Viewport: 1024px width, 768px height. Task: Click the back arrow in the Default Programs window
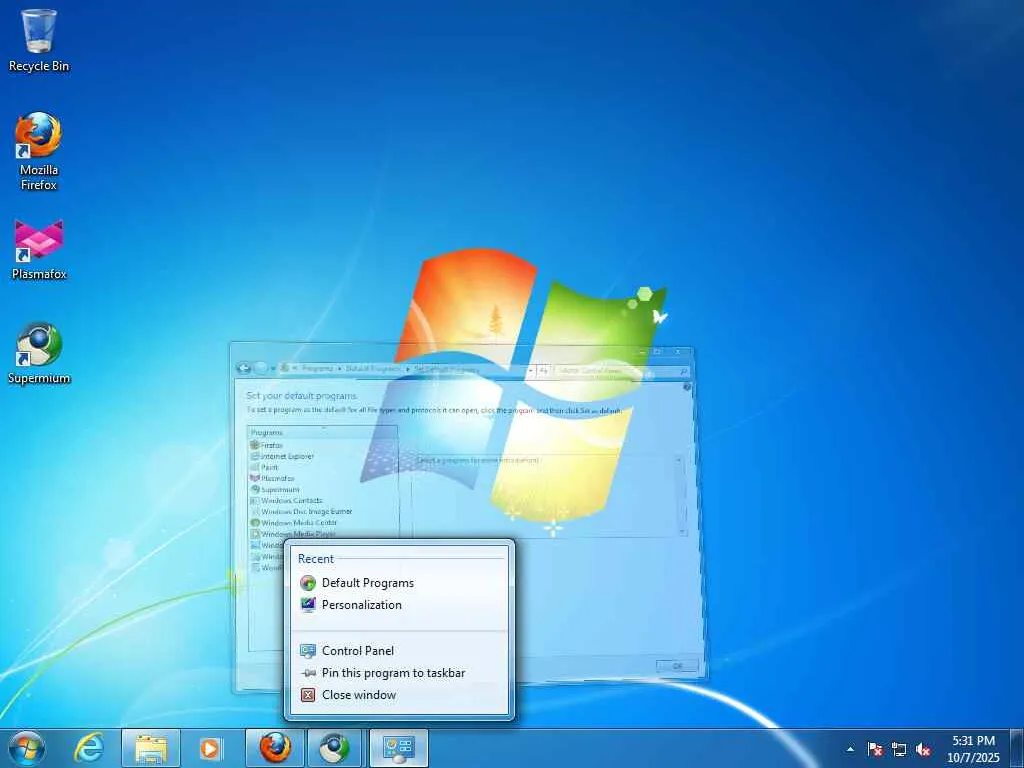244,368
